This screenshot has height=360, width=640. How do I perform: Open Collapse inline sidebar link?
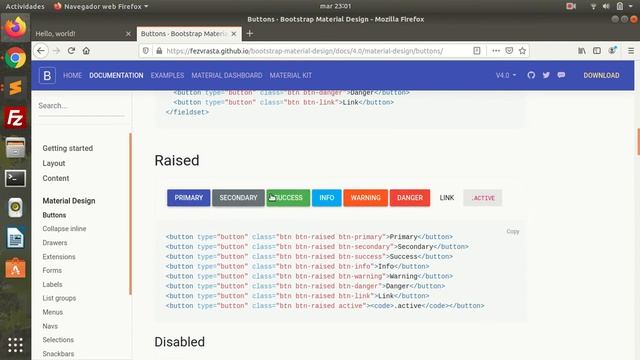click(x=64, y=229)
